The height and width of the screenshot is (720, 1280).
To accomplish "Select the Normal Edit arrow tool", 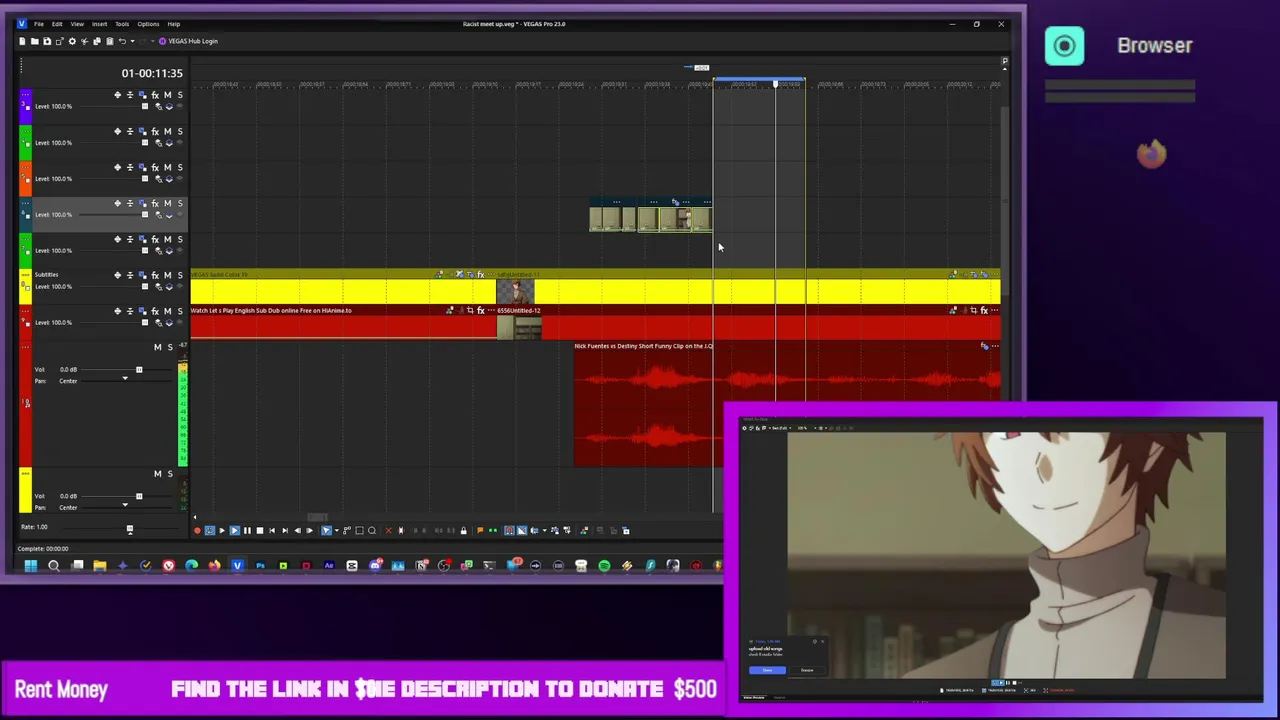I will click(326, 530).
